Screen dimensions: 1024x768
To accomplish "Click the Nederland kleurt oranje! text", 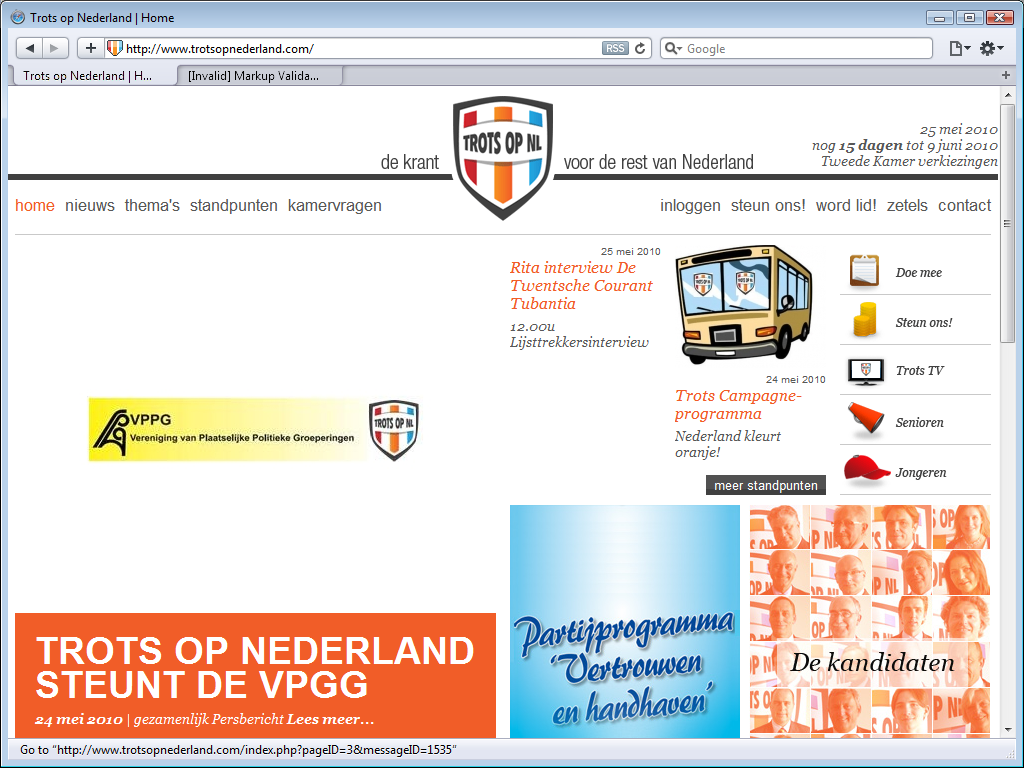I will click(x=728, y=444).
